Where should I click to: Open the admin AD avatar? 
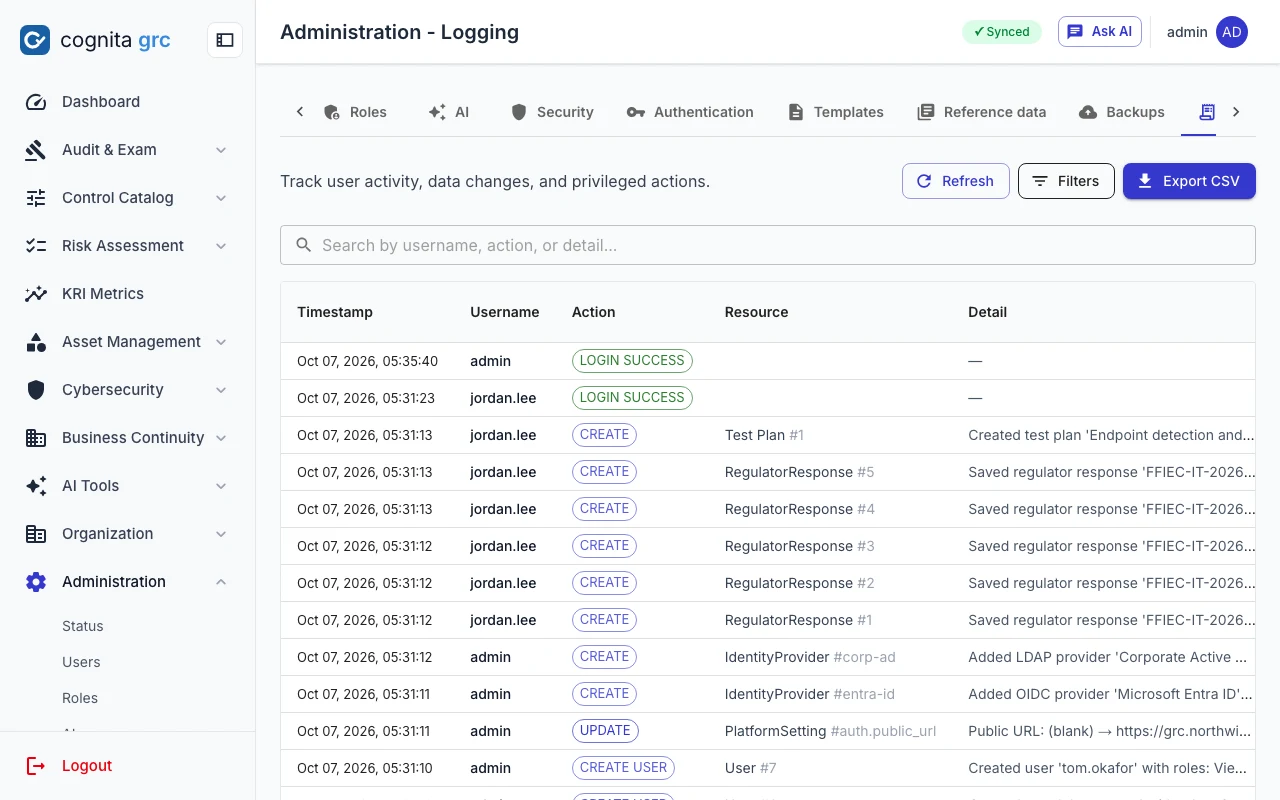point(1232,32)
